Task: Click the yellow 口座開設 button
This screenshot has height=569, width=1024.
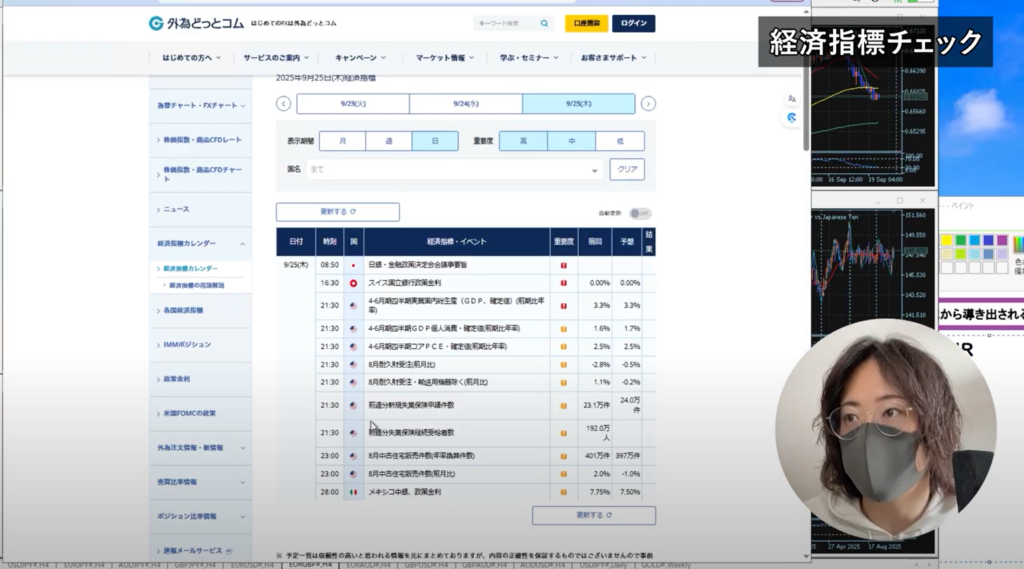Action: (x=586, y=23)
